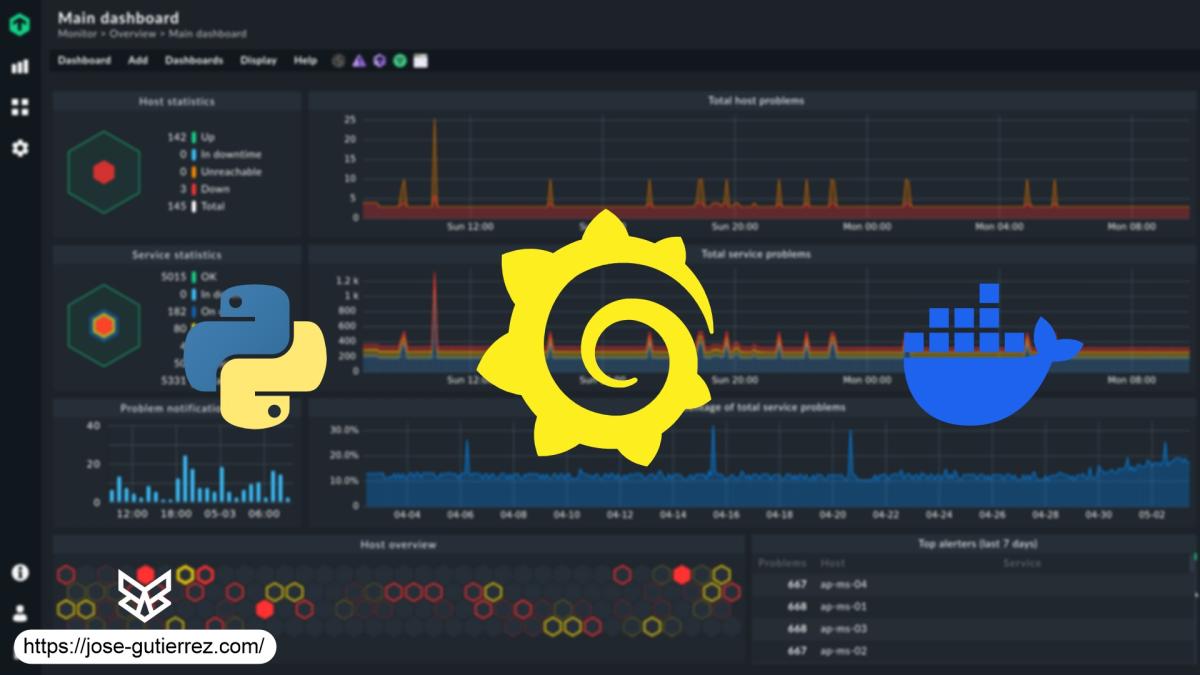Click the green circle toolbar icon

click(399, 60)
